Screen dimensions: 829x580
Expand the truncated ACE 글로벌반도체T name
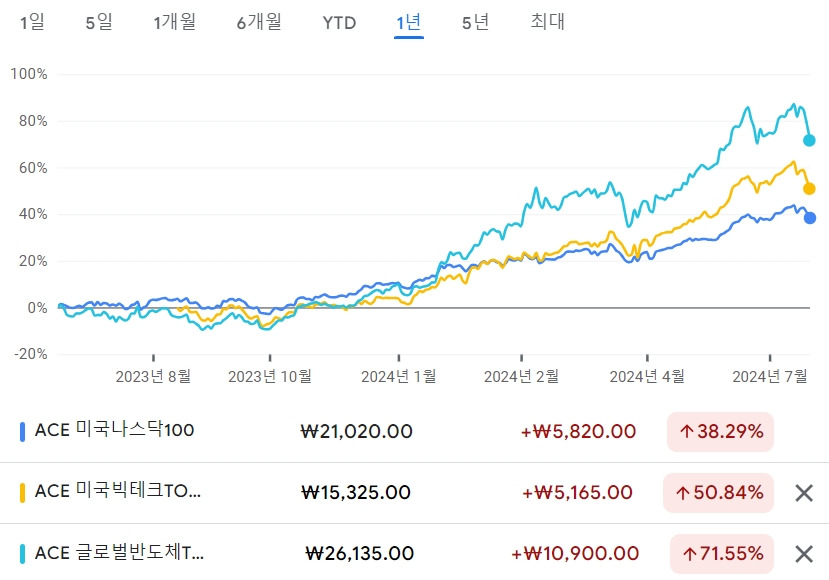point(120,553)
